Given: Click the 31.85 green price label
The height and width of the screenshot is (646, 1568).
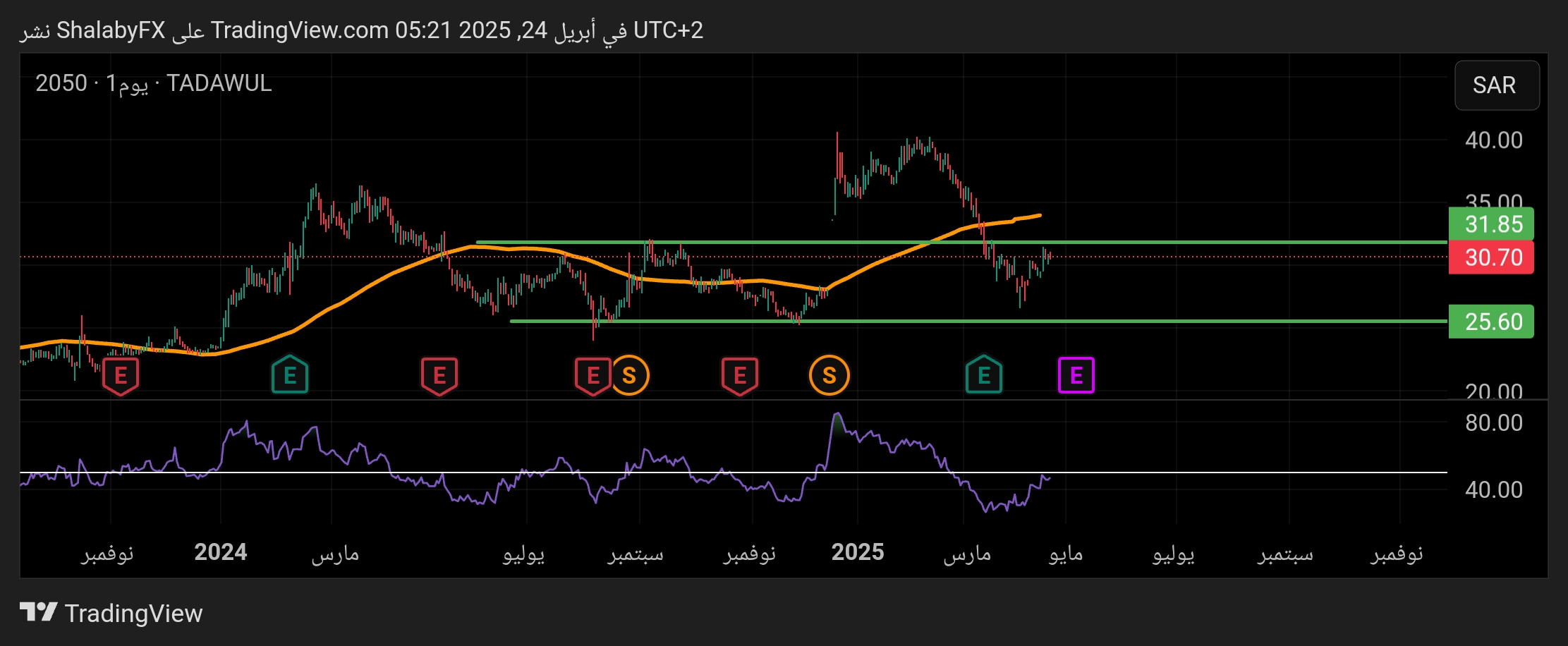Looking at the screenshot, I should point(1491,224).
